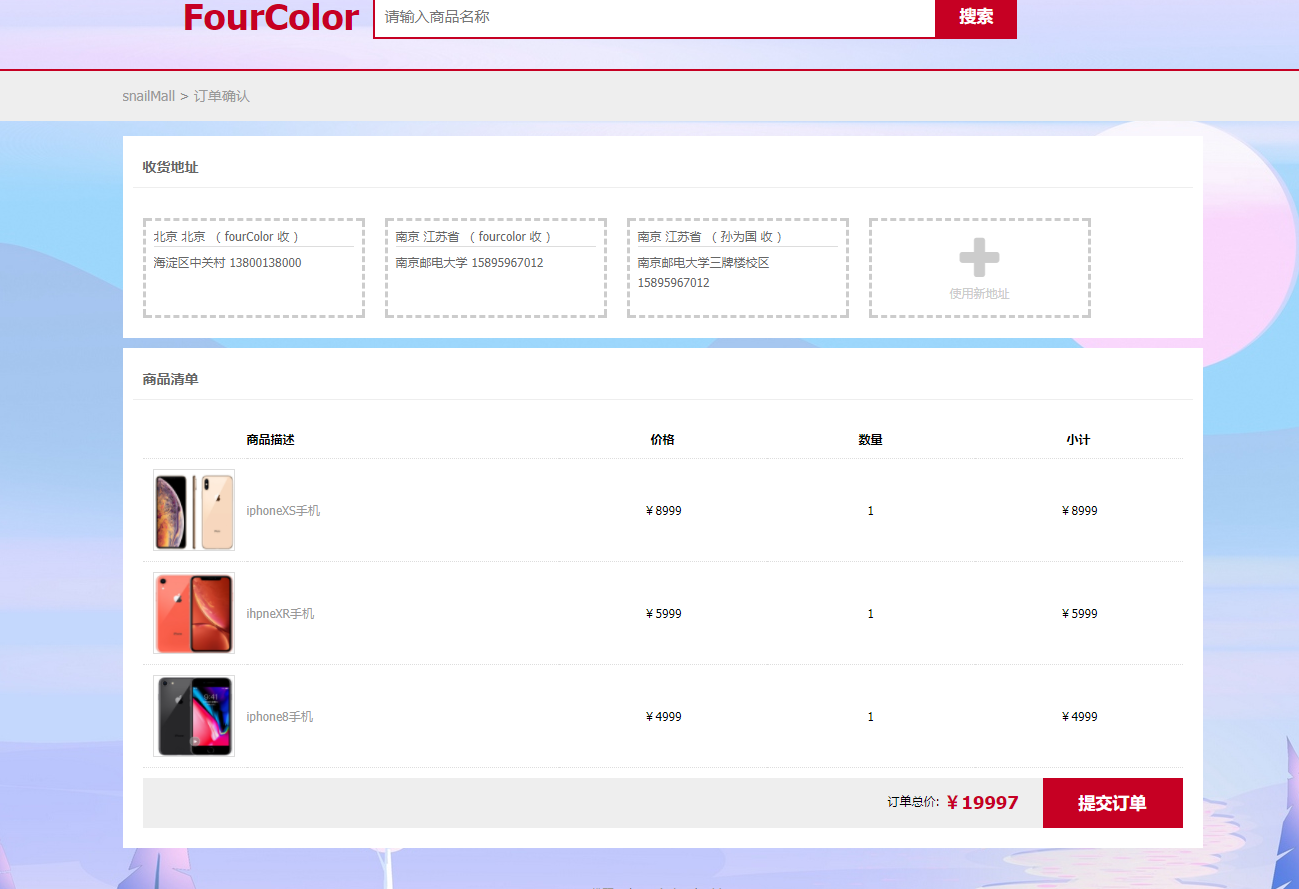This screenshot has width=1299, height=889.
Task: Open the iphoneXS手机 product link
Action: point(283,511)
